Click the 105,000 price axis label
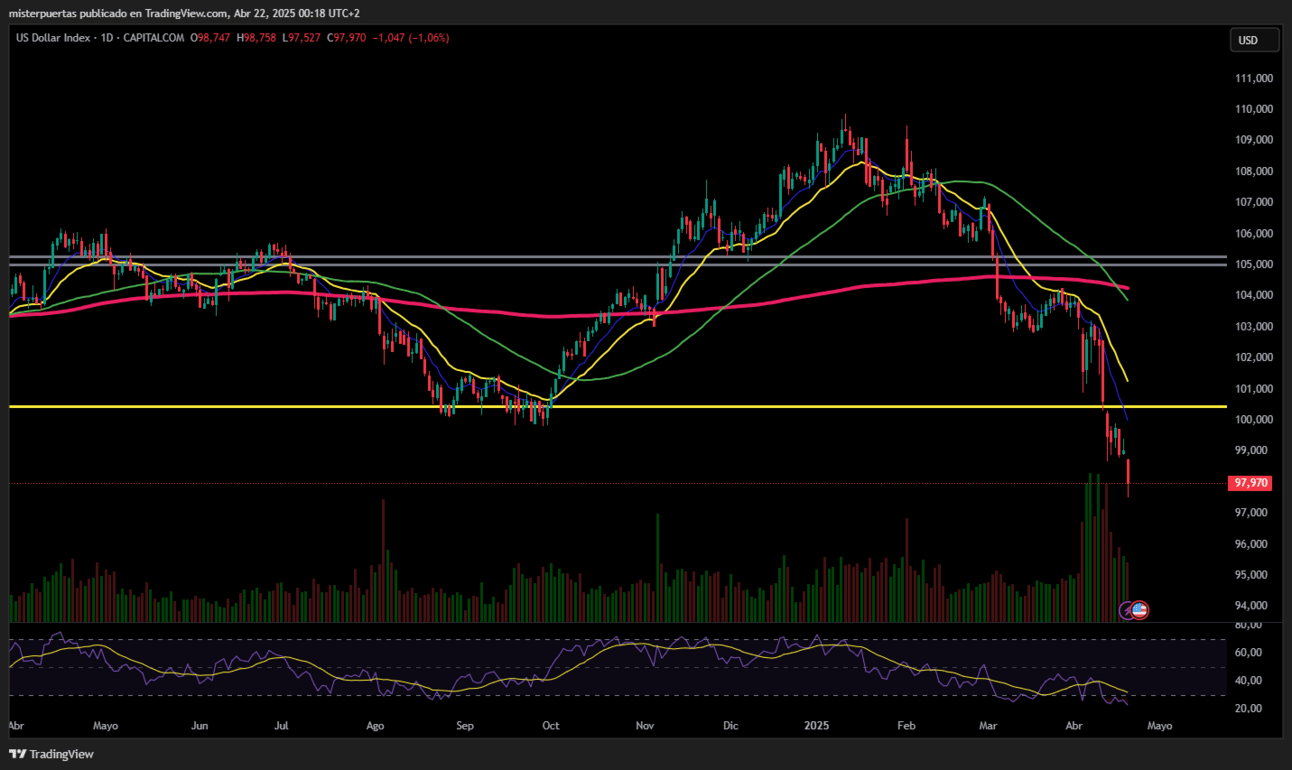 [1256, 264]
